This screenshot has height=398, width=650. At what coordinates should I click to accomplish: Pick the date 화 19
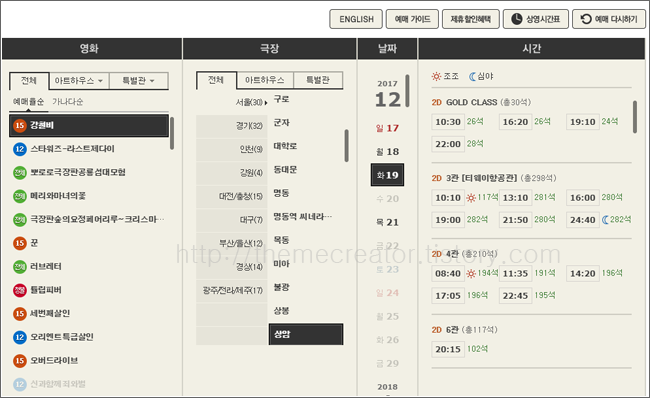(387, 175)
